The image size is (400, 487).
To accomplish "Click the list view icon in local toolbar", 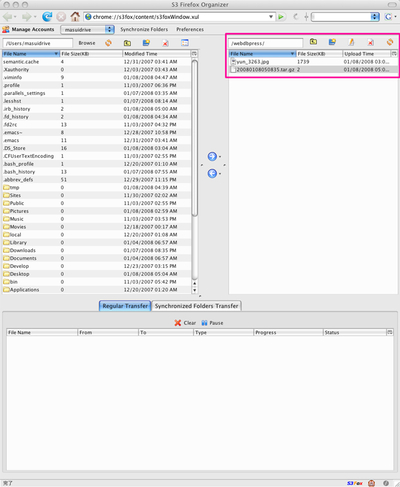I will 185,43.
